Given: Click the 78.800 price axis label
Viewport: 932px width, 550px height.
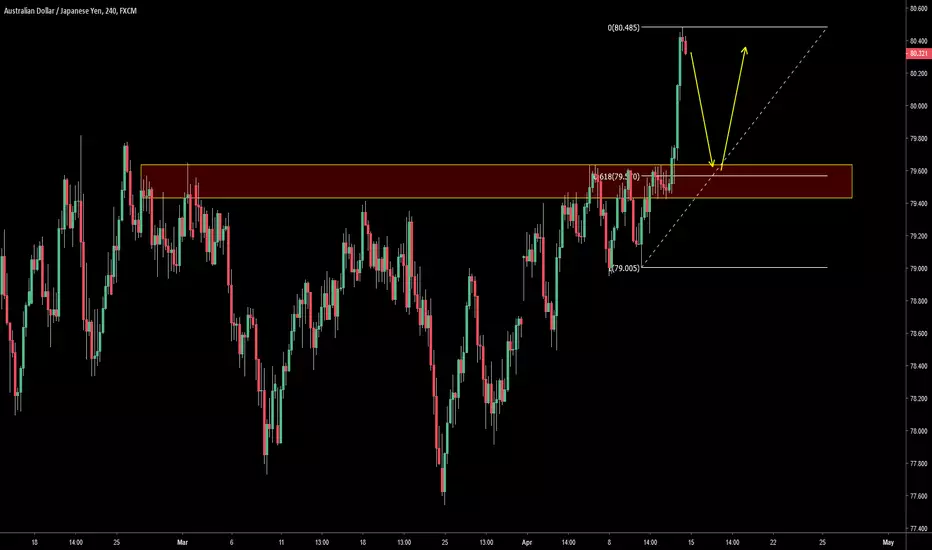Looking at the screenshot, I should [x=918, y=301].
